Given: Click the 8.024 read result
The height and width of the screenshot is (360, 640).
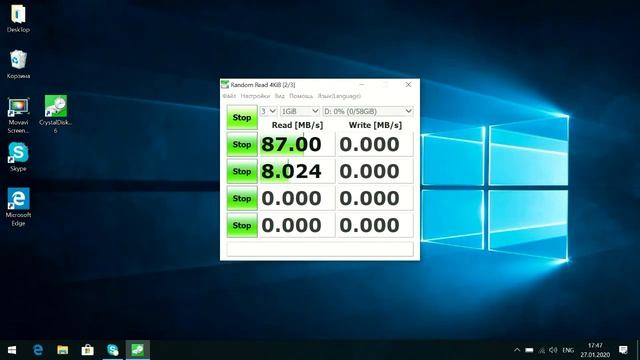Looking at the screenshot, I should coord(297,171).
